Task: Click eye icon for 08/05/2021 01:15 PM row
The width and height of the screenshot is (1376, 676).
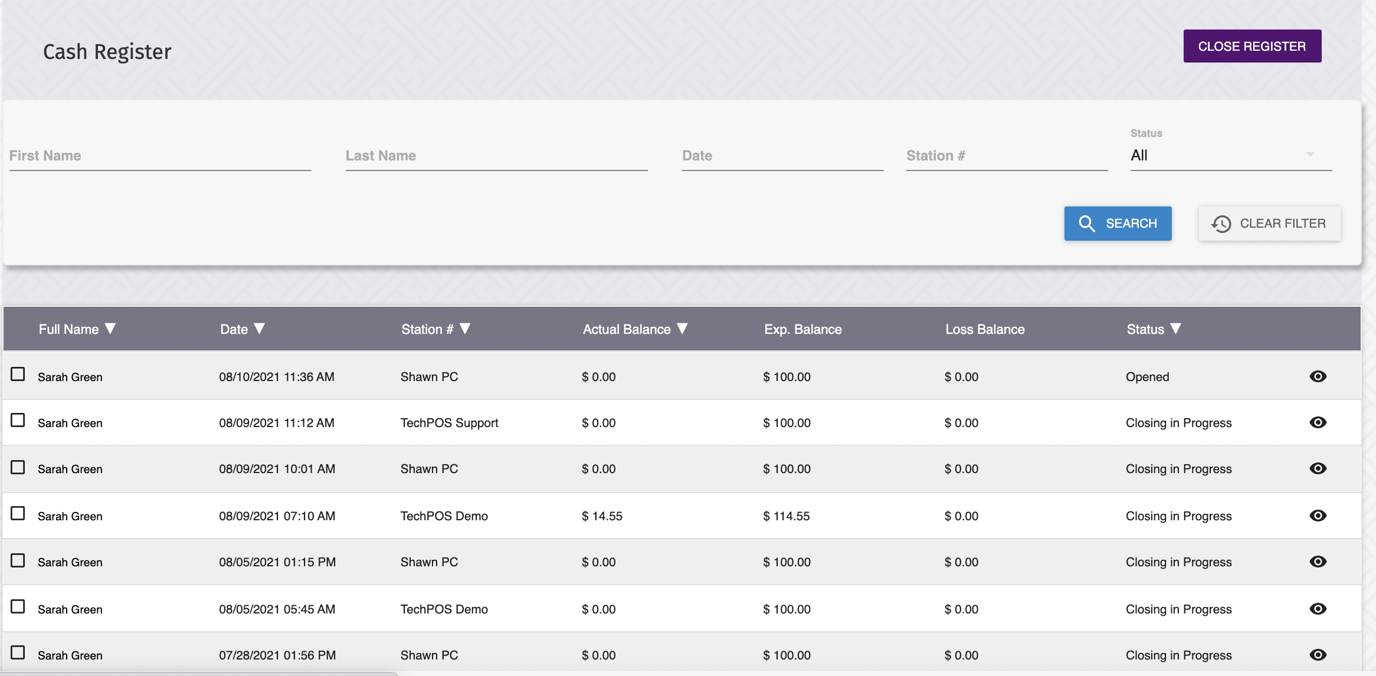Action: pyautogui.click(x=1317, y=562)
